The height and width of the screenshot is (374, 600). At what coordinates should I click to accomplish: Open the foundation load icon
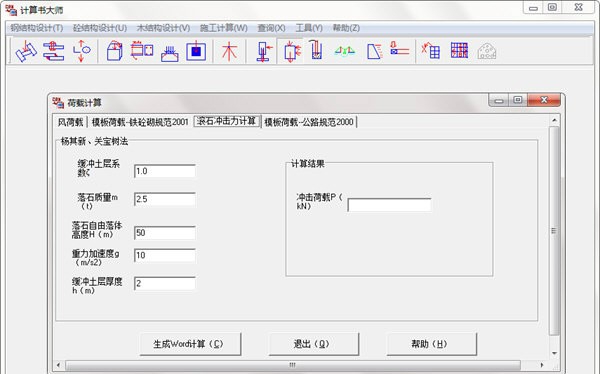169,54
